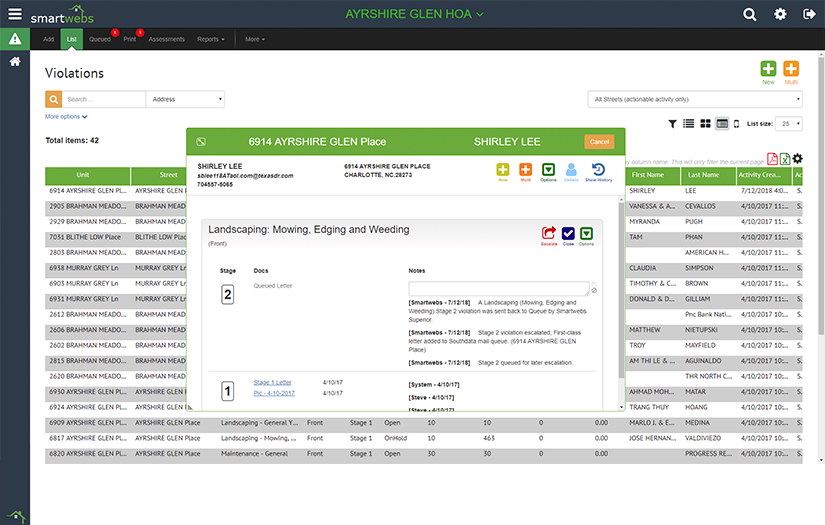The width and height of the screenshot is (825, 525).
Task: Click the search magnifier icon in header
Action: (x=749, y=14)
